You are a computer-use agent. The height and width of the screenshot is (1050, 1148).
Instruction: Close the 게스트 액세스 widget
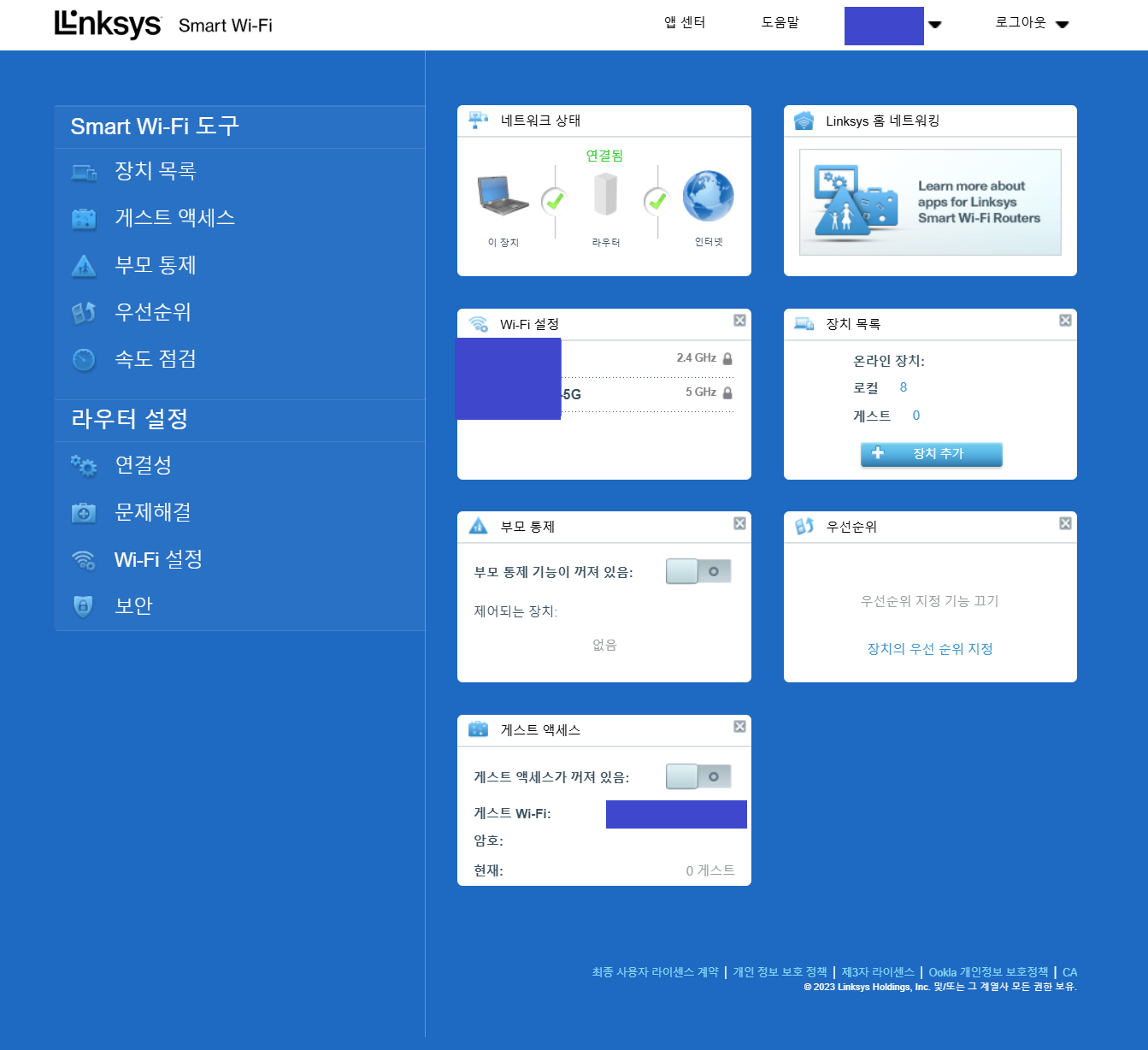739,726
